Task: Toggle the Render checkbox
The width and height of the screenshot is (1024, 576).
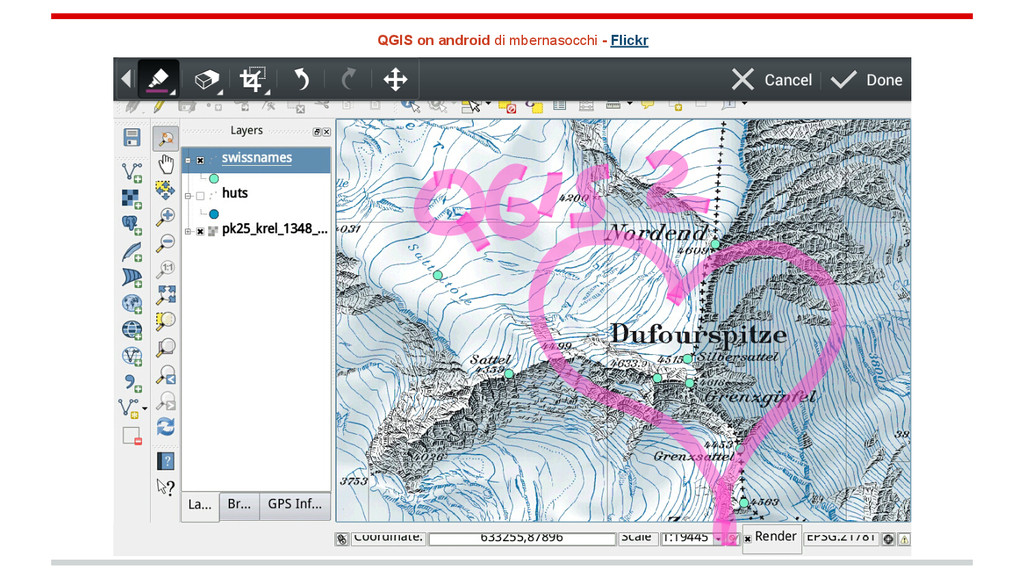Action: 748,539
